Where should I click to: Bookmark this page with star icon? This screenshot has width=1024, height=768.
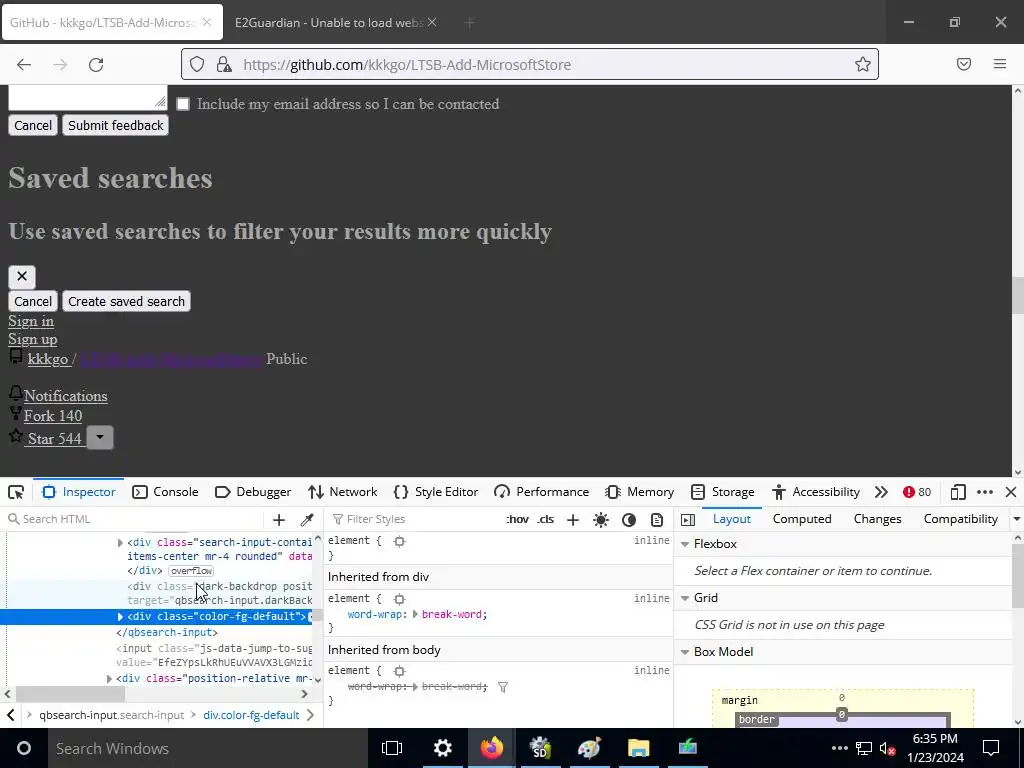pos(863,64)
